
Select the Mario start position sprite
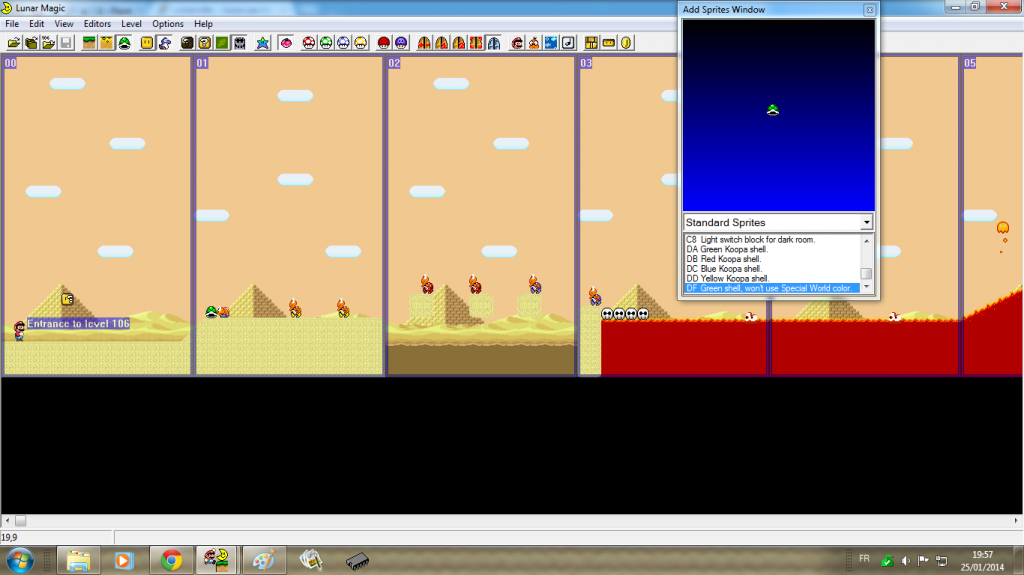click(x=19, y=331)
